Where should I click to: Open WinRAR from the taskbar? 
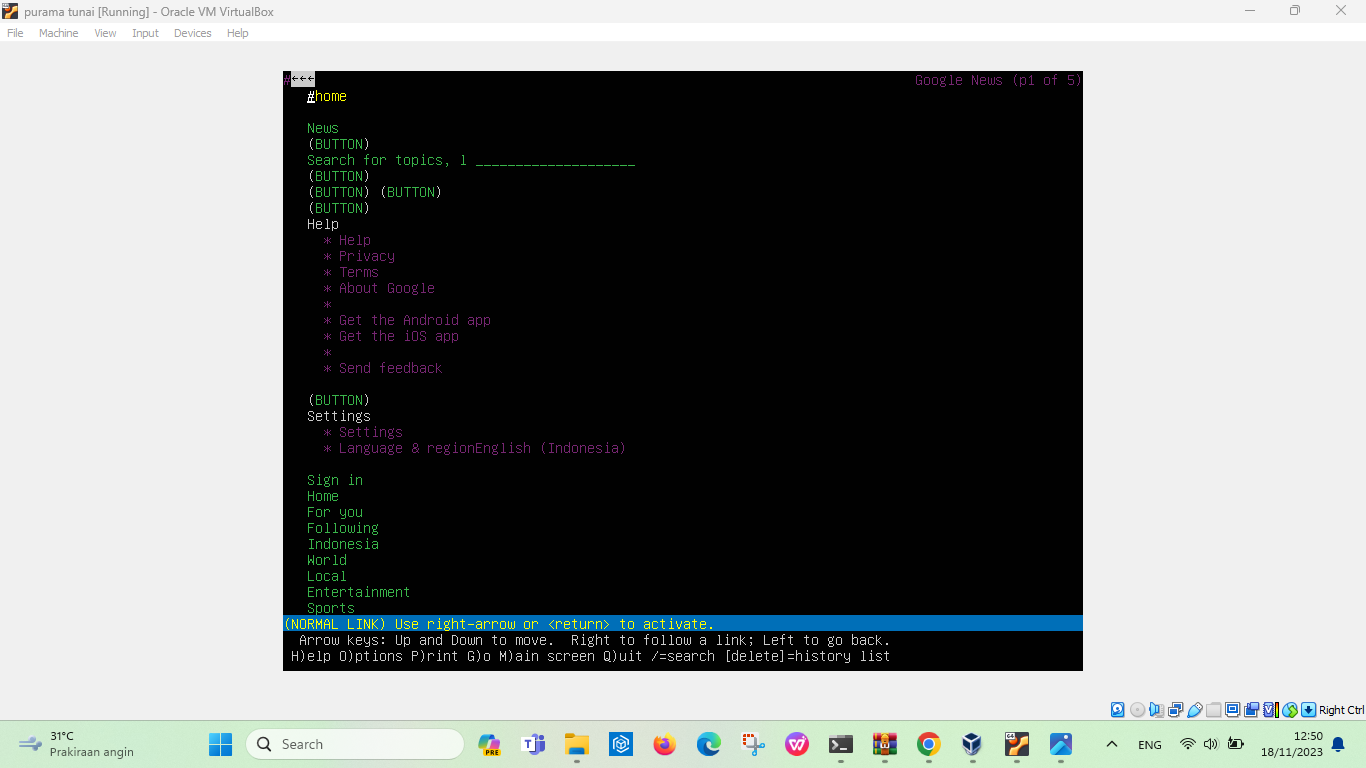tap(885, 744)
